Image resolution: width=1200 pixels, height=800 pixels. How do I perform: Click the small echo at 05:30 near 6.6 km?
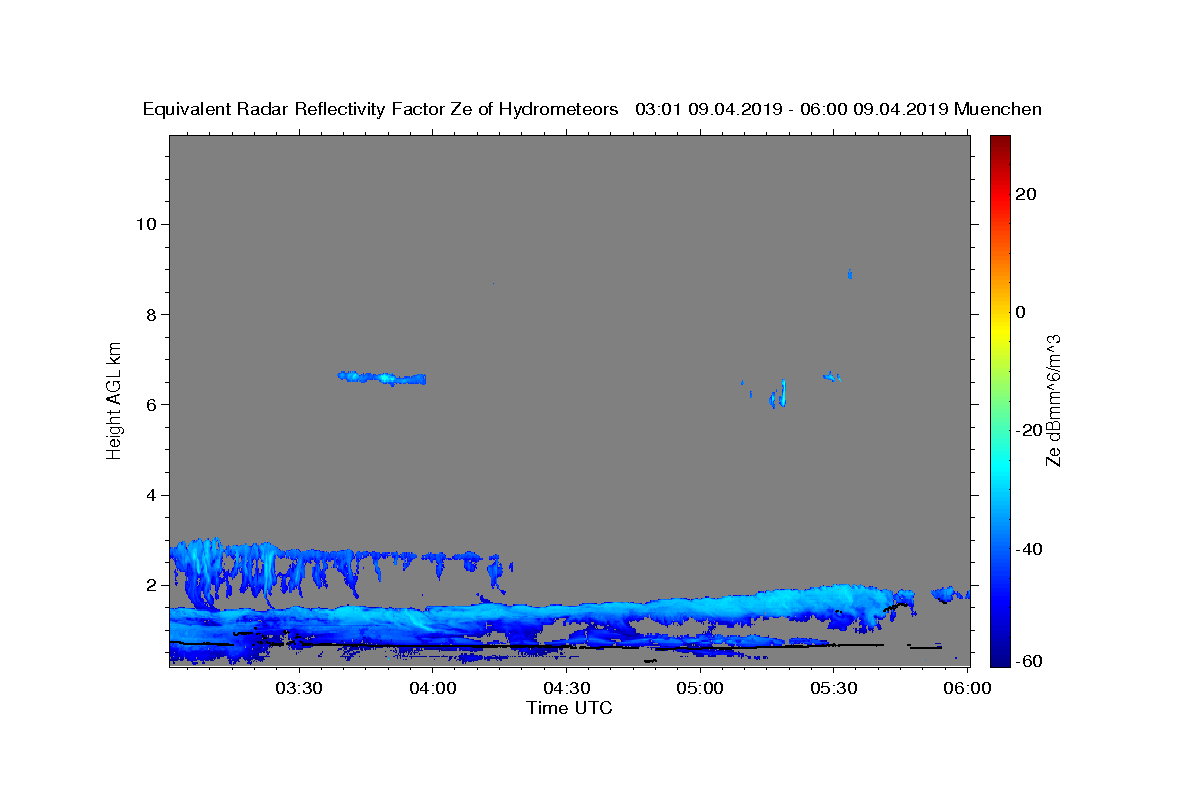pyautogui.click(x=831, y=376)
